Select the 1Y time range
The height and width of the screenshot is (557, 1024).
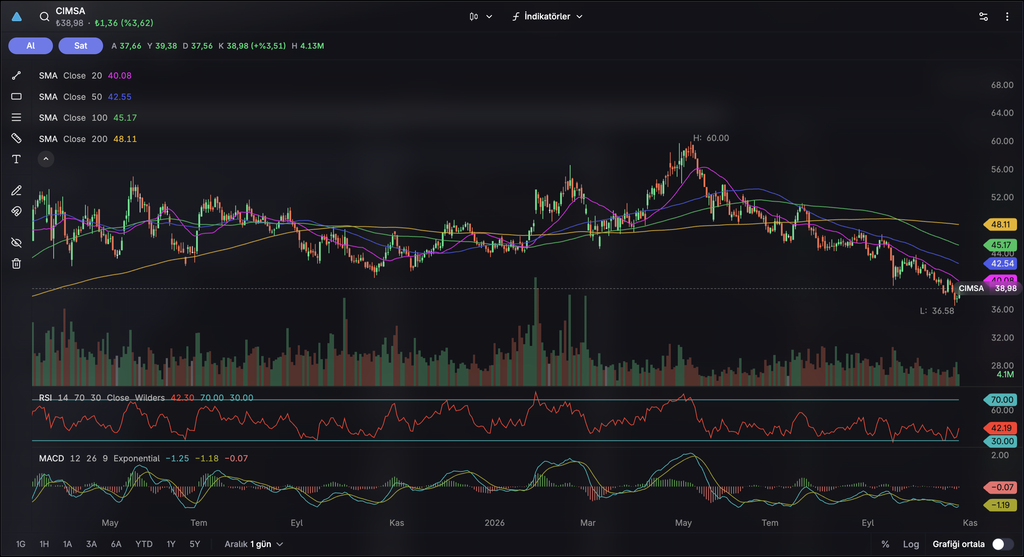coord(171,544)
